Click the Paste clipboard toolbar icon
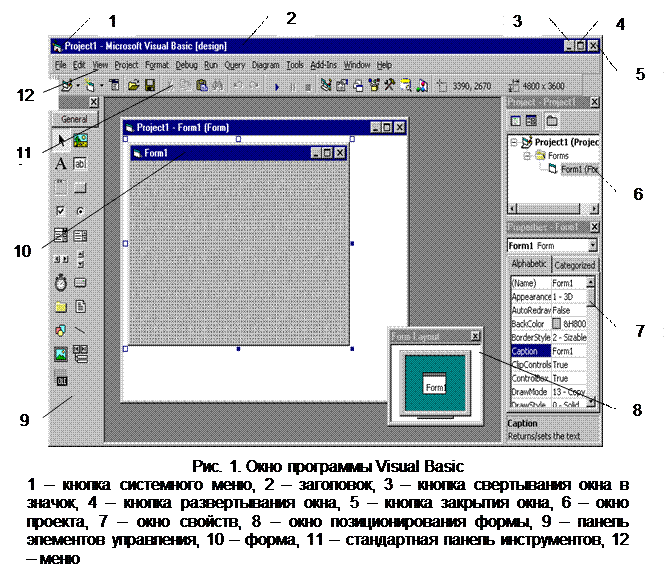Image resolution: width=665 pixels, height=578 pixels. coord(202,86)
